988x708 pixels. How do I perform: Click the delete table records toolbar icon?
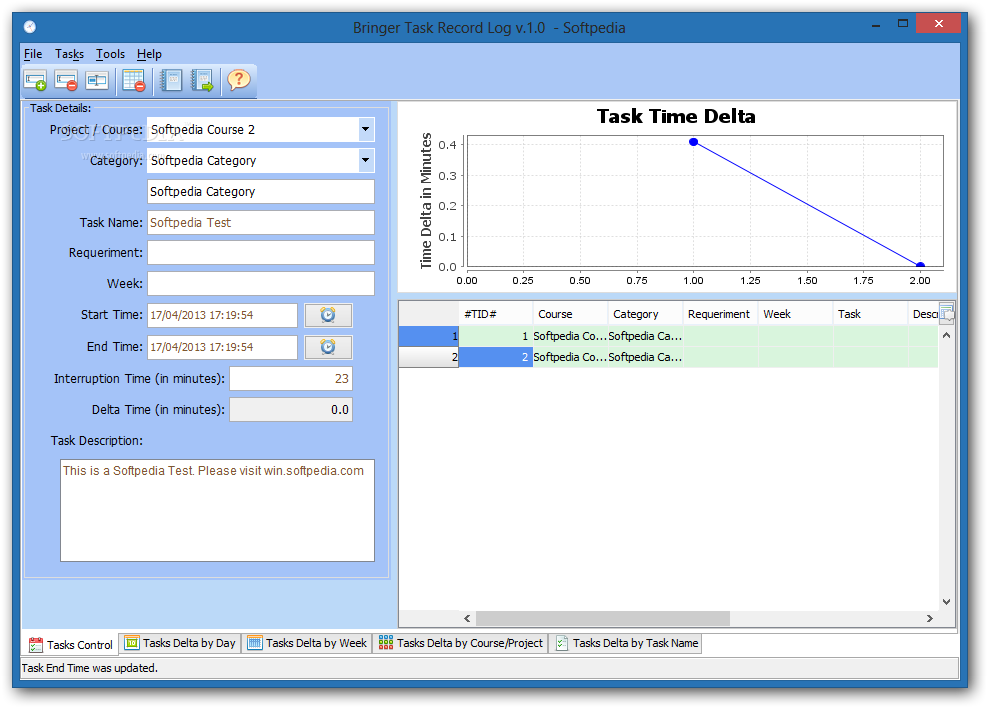pos(134,81)
